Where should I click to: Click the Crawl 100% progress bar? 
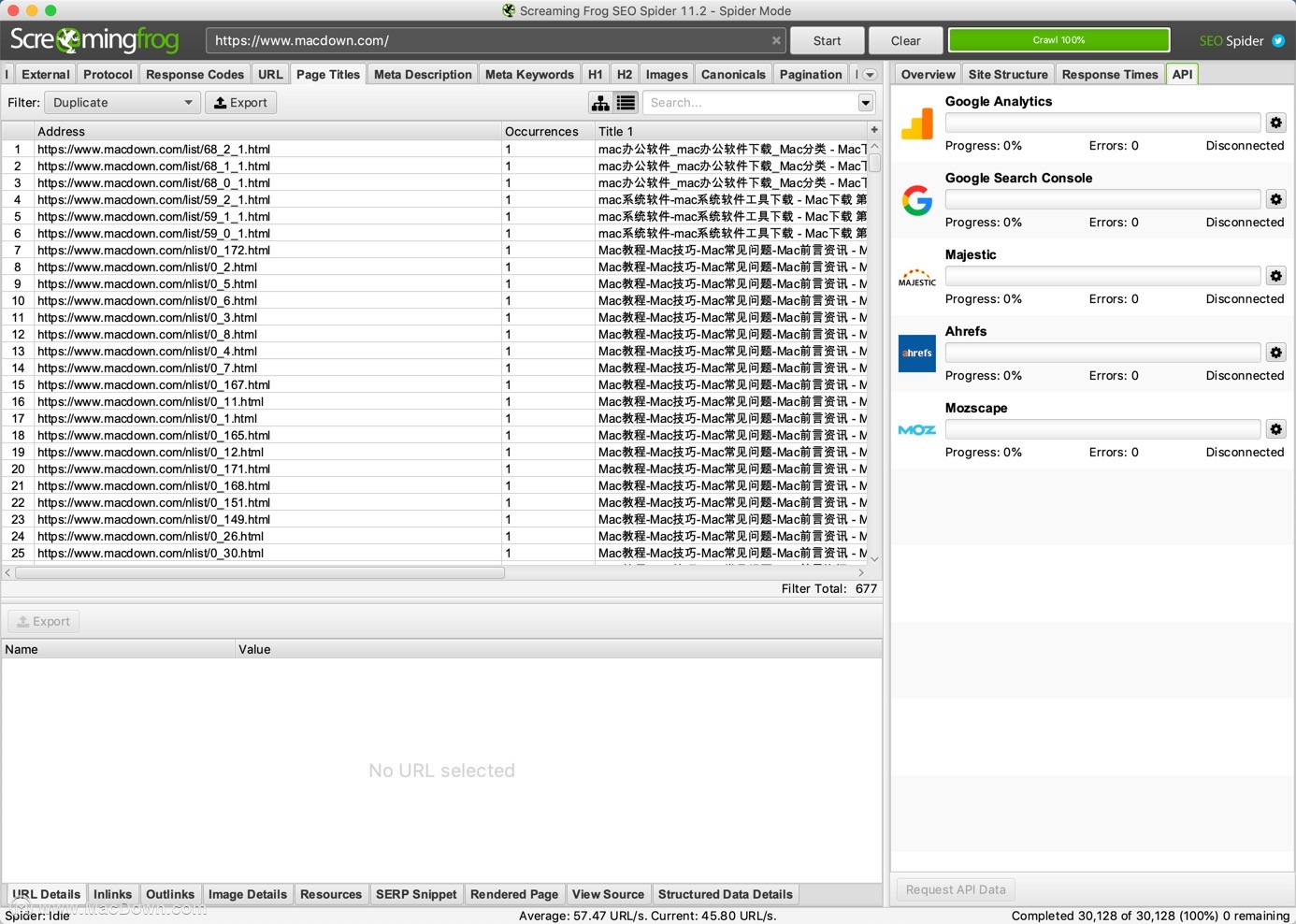(1058, 40)
